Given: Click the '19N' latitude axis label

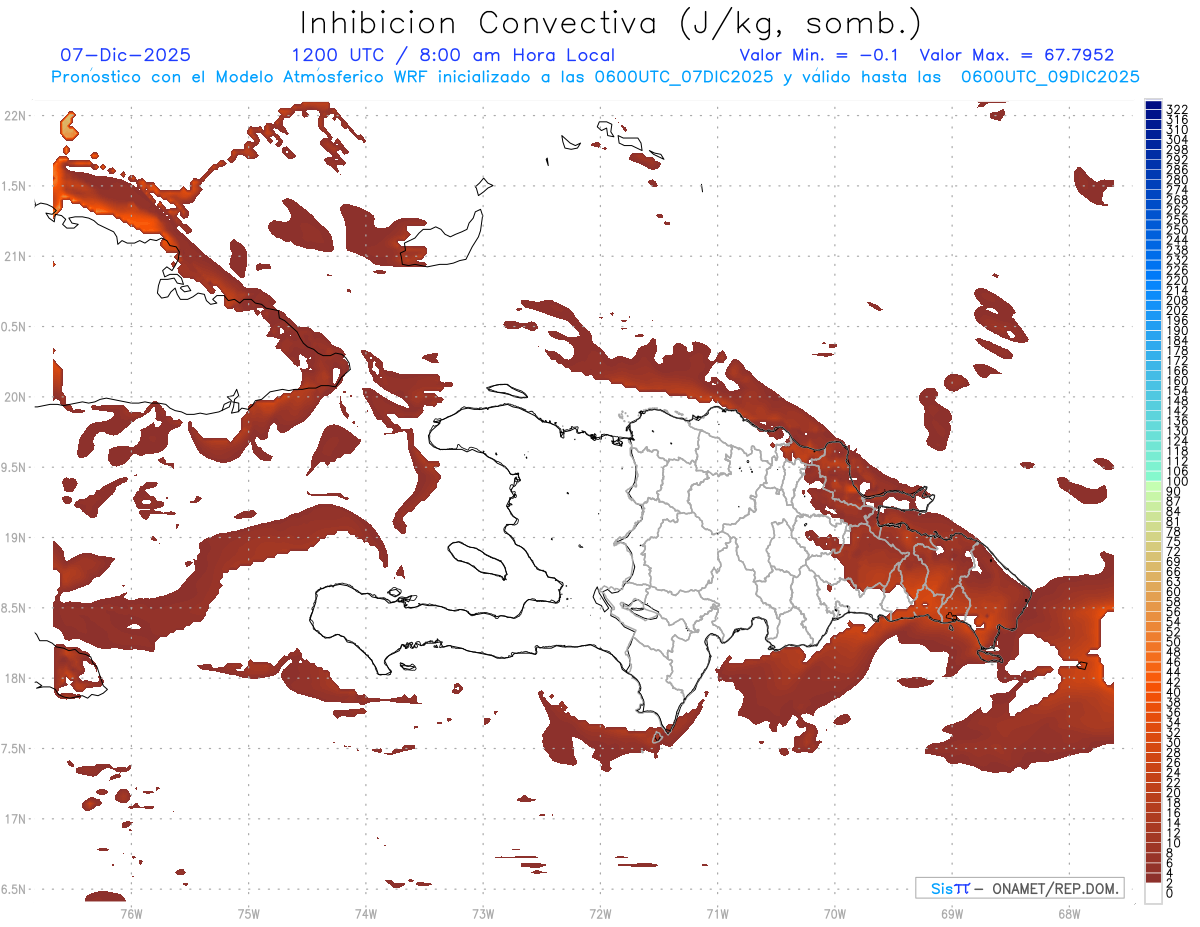Looking at the screenshot, I should coord(14,538).
